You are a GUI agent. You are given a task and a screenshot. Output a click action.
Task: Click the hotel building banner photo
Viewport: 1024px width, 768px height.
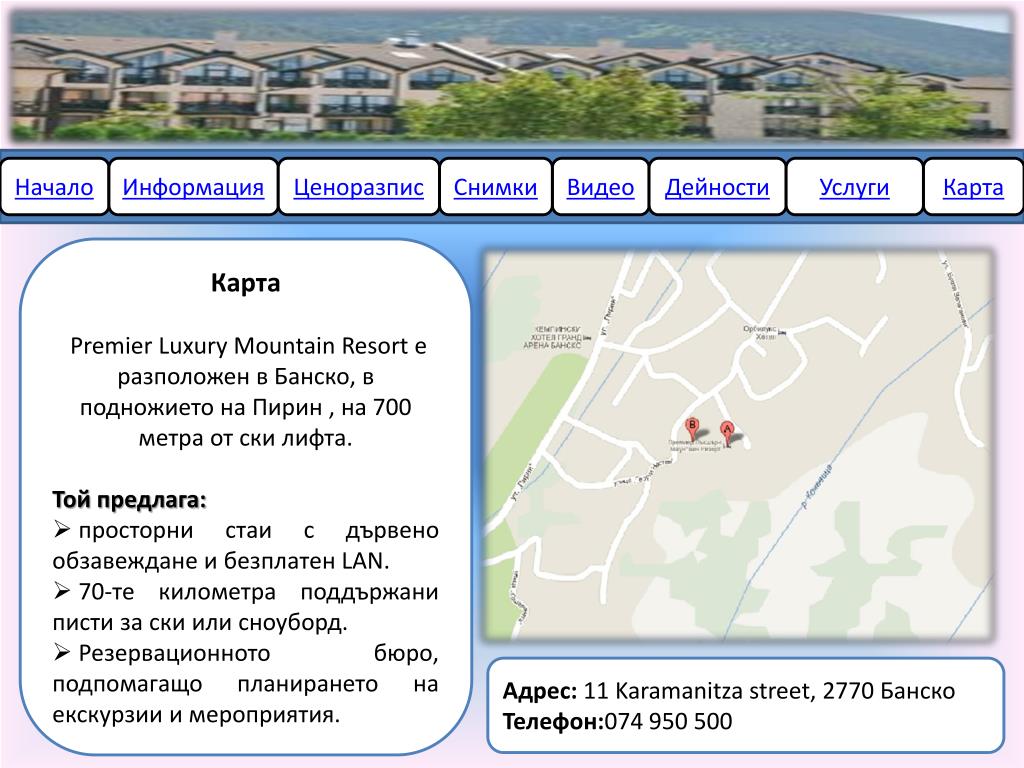point(511,74)
